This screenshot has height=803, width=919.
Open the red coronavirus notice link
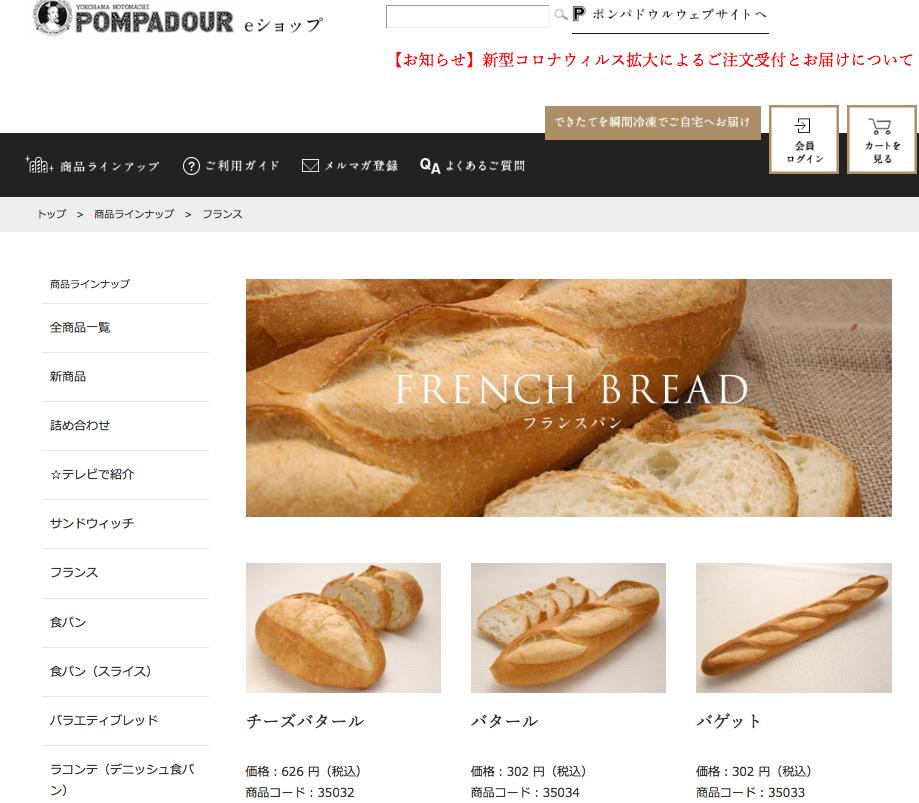click(652, 60)
